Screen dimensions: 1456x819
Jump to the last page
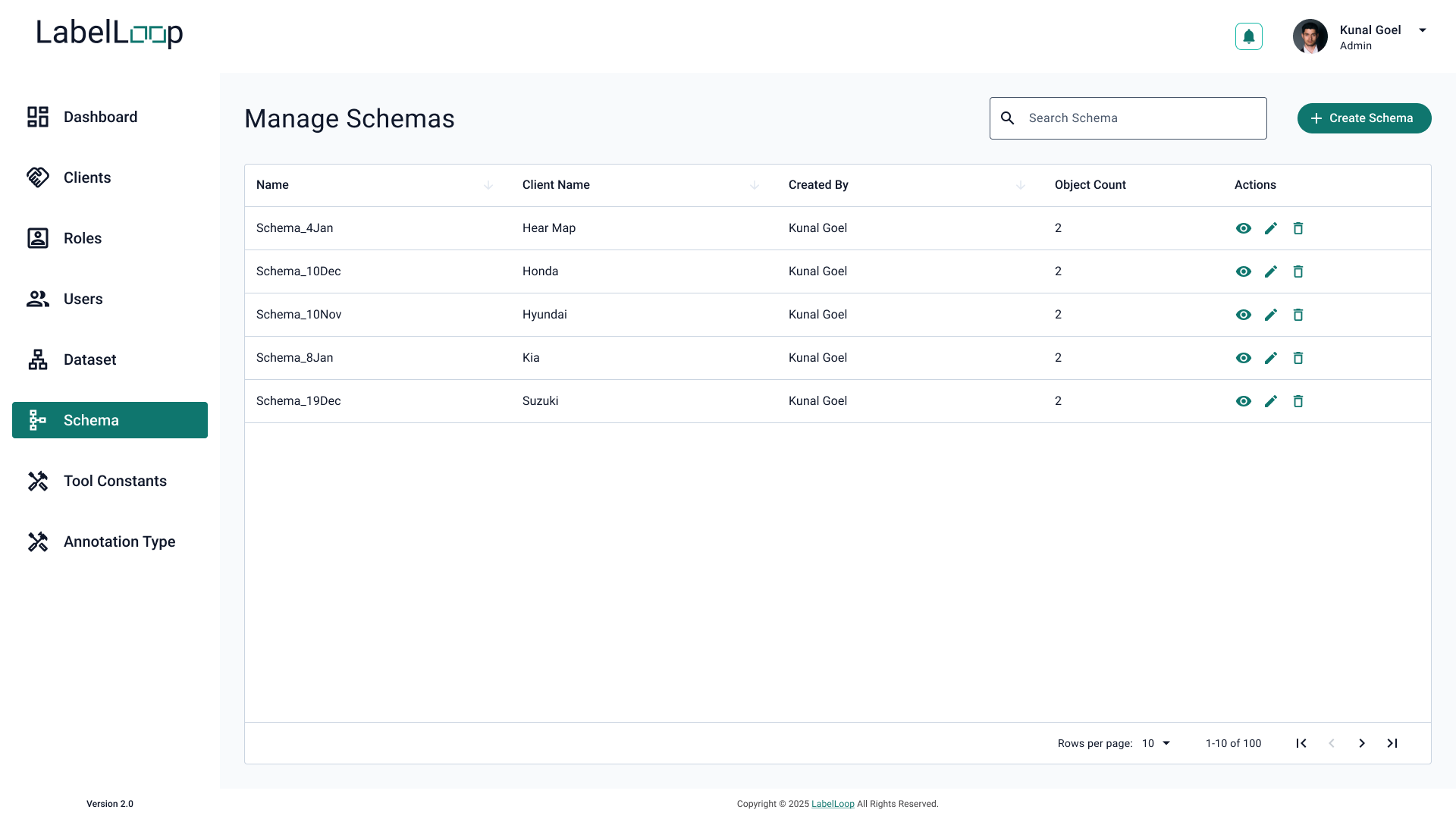[1392, 743]
